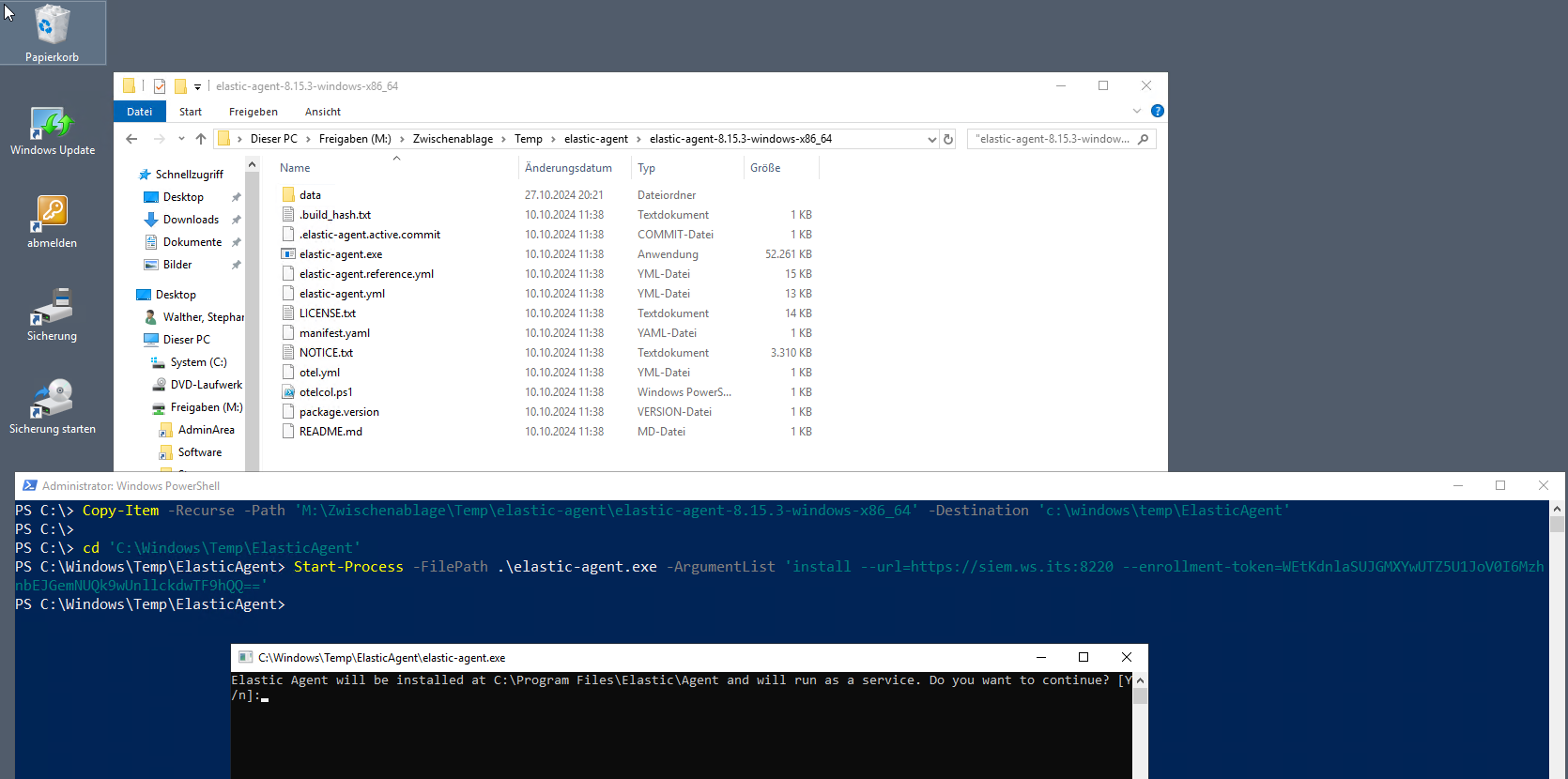Click the PowerShell window title icon

click(x=30, y=486)
